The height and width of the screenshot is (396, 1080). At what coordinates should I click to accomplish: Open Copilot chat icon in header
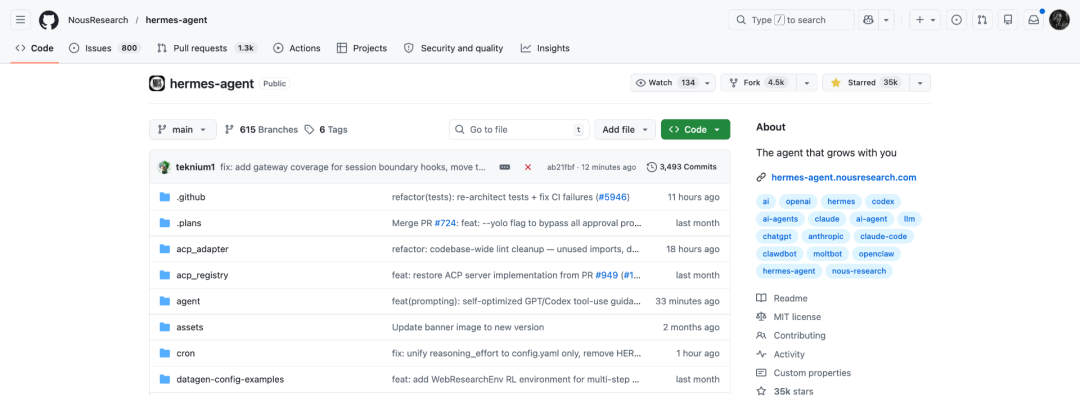(x=869, y=20)
